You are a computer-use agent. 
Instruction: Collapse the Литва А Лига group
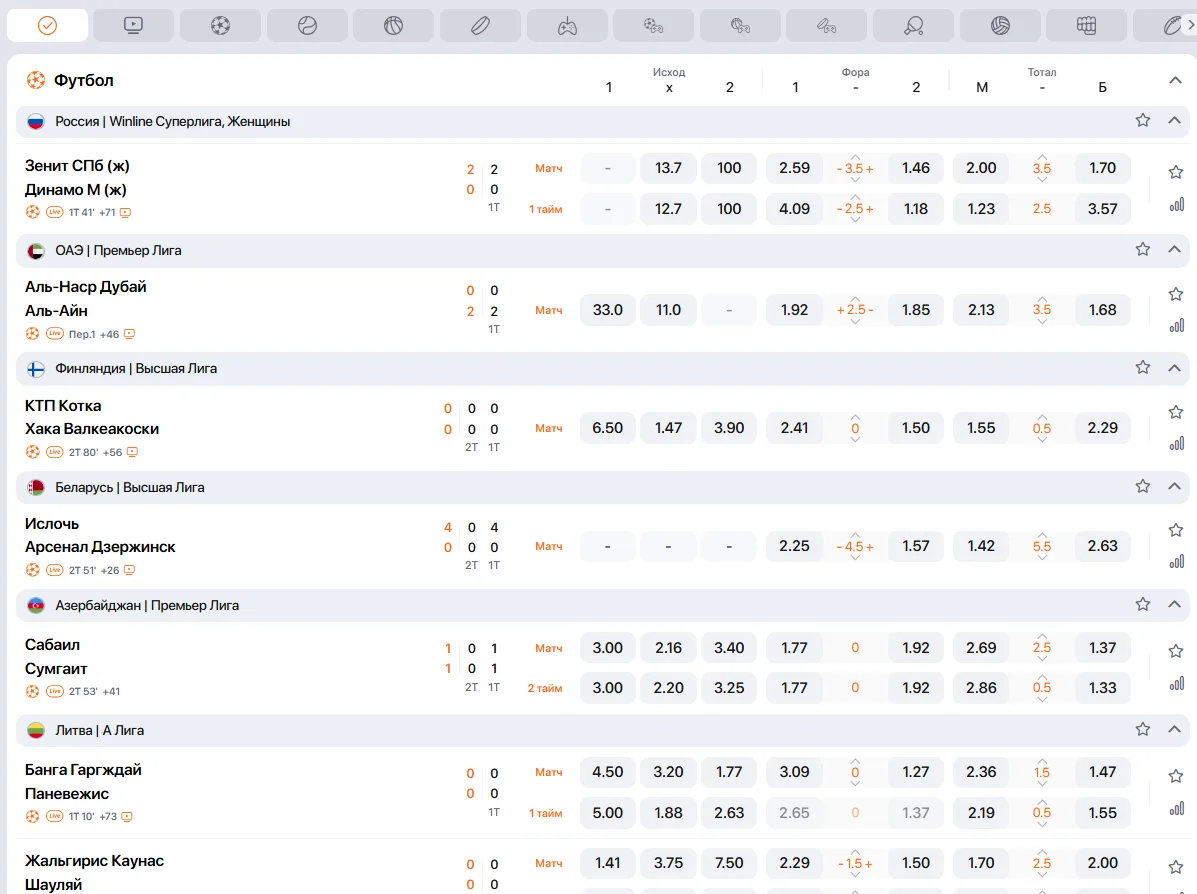(1175, 730)
